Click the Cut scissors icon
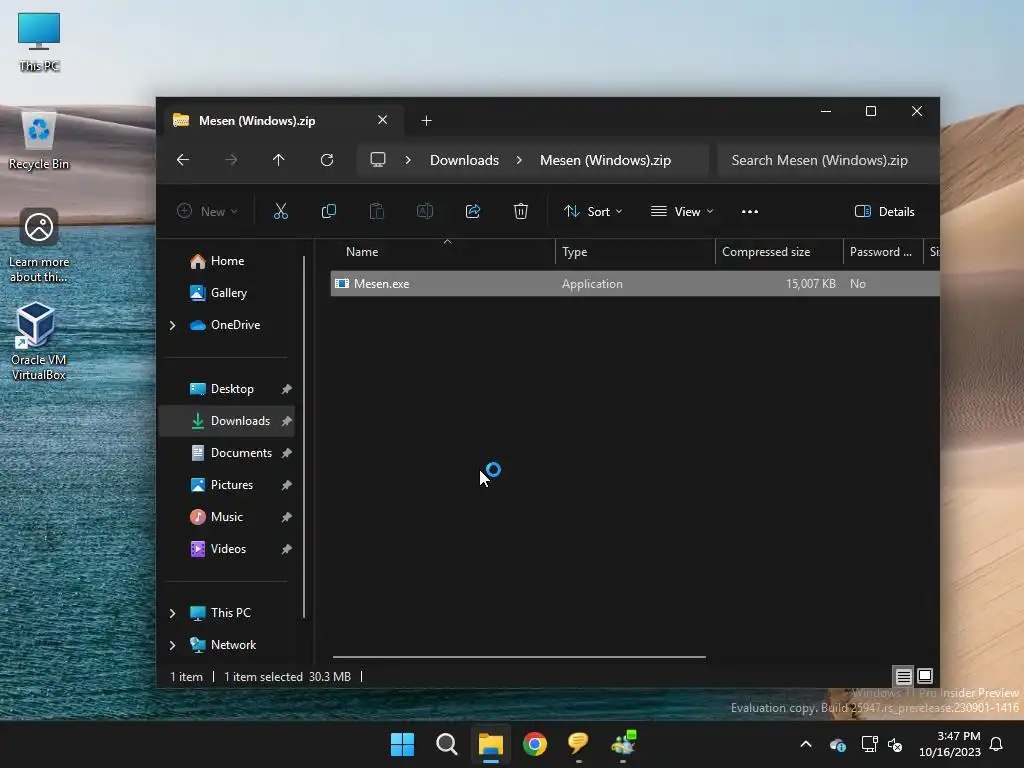Image resolution: width=1024 pixels, height=768 pixels. click(x=280, y=211)
